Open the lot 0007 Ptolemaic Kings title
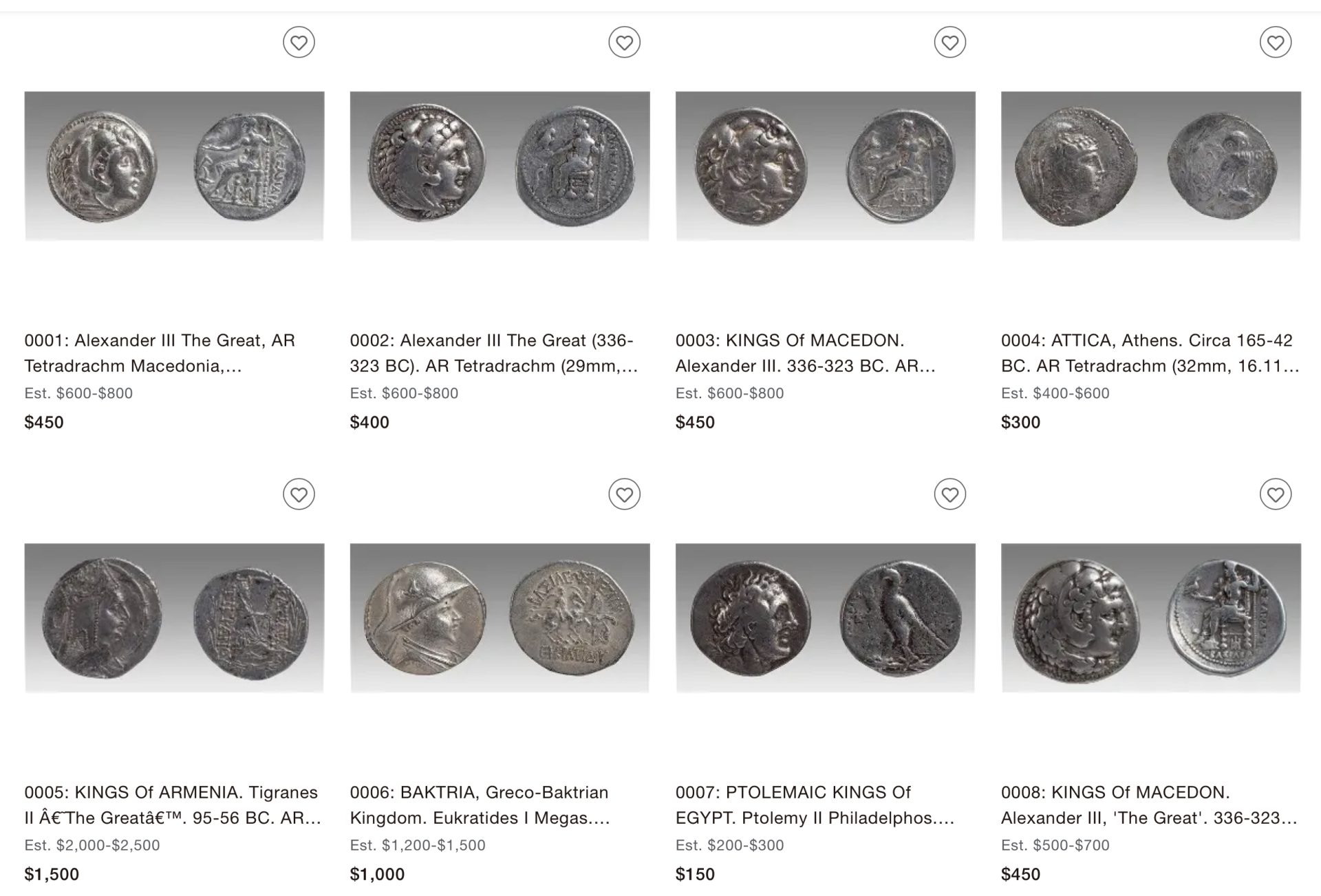The height and width of the screenshot is (896, 1321). [x=815, y=805]
